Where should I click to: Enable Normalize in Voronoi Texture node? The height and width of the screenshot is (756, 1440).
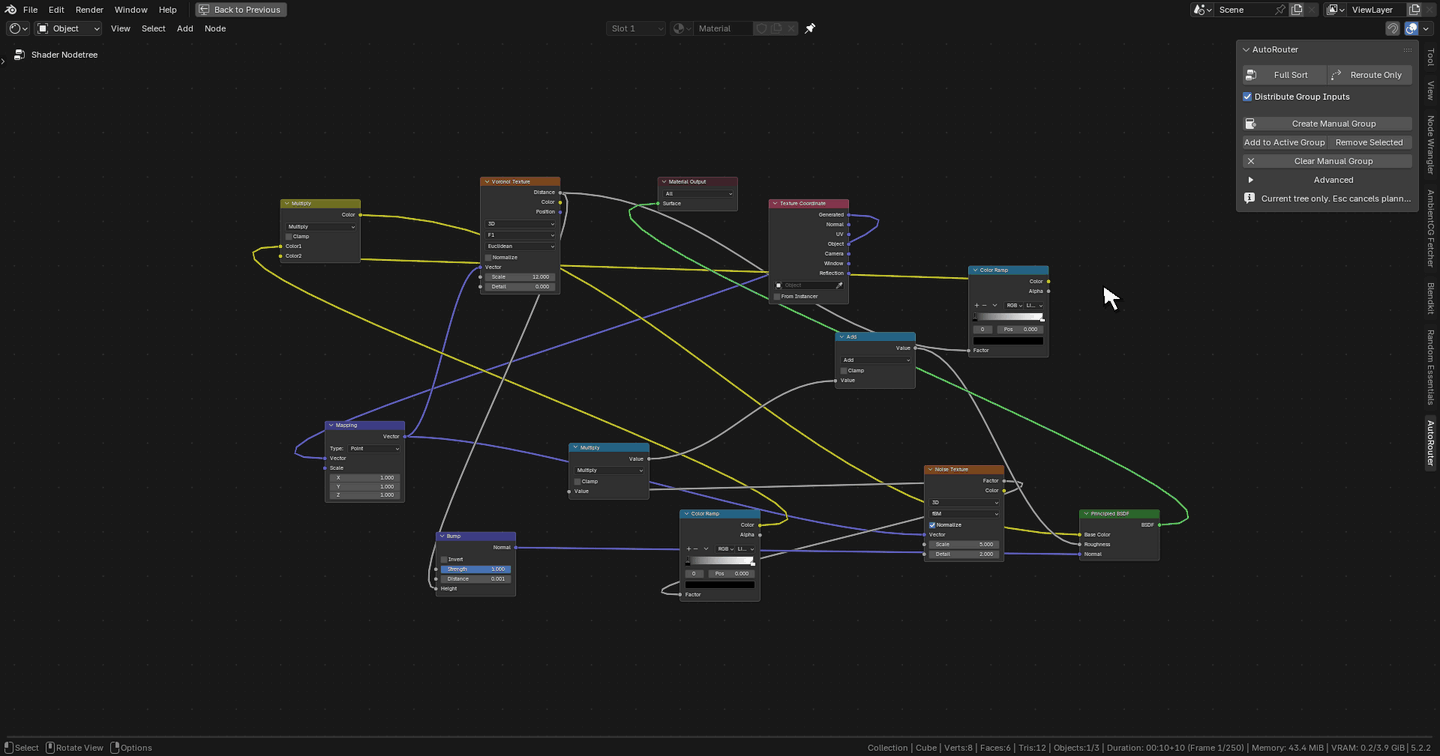tap(488, 258)
